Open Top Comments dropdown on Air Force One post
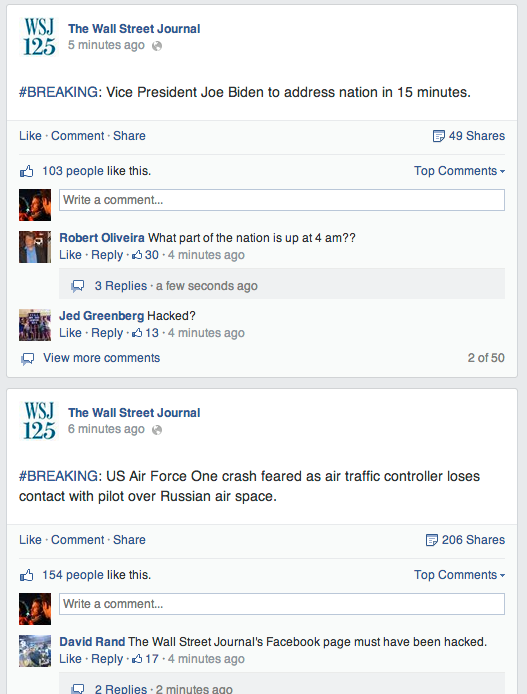Viewport: 527px width, 694px height. (x=459, y=575)
